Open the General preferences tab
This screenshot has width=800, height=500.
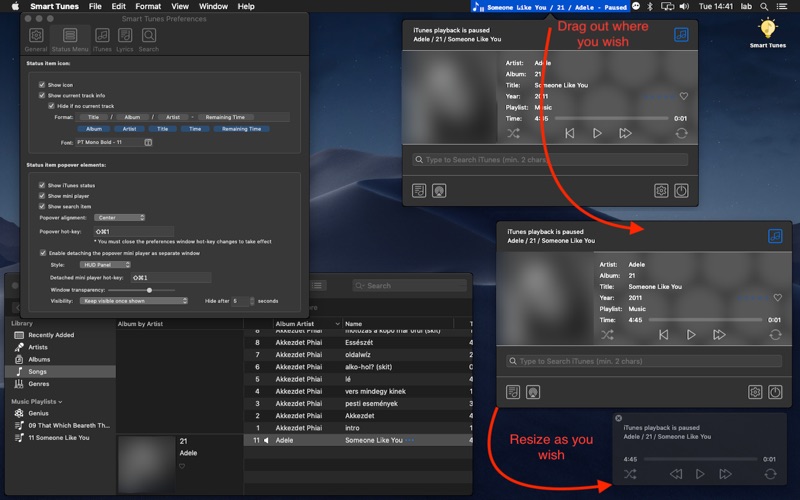tap(36, 40)
